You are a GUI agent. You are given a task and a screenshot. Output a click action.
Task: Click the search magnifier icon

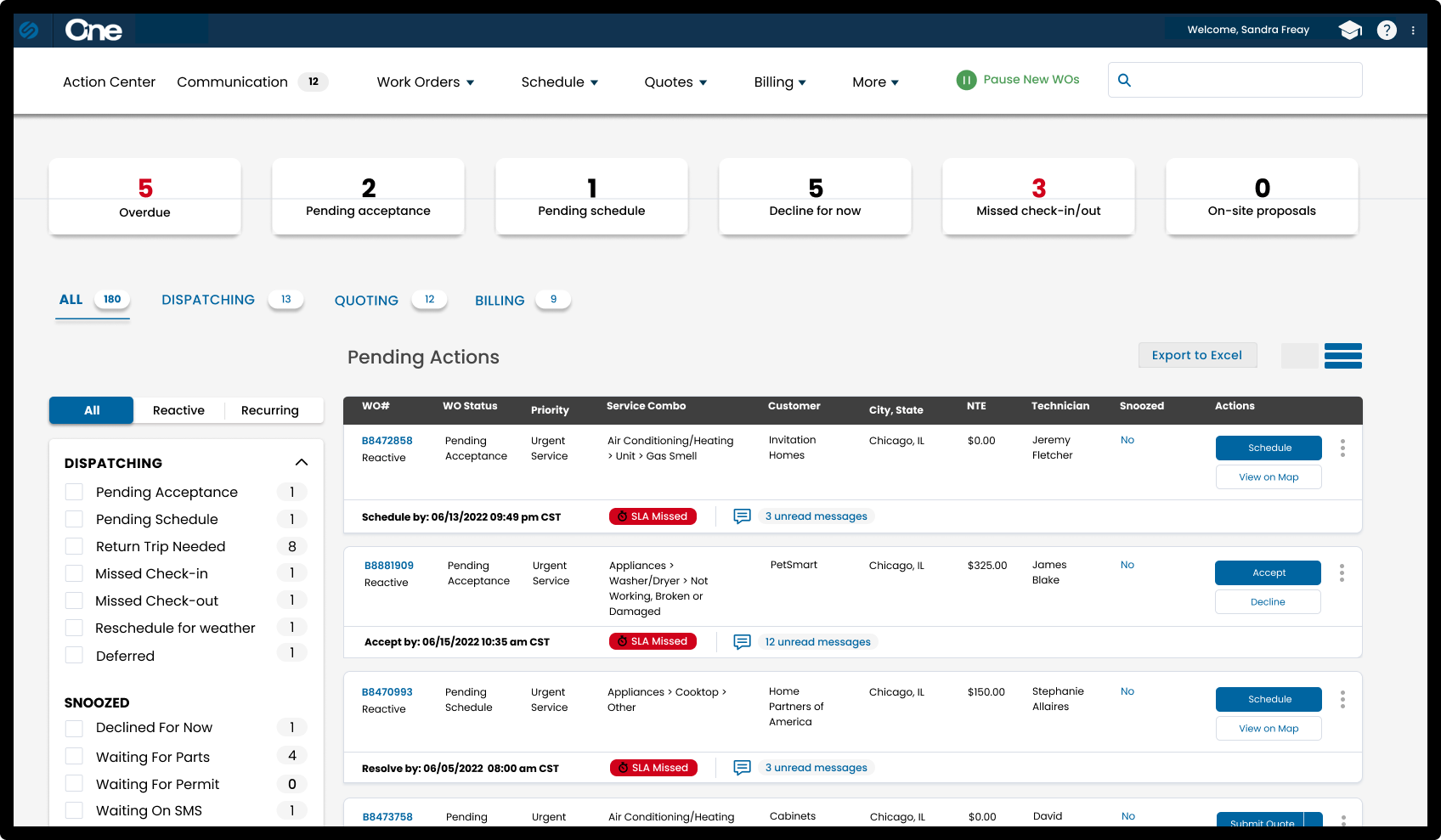pos(1124,80)
